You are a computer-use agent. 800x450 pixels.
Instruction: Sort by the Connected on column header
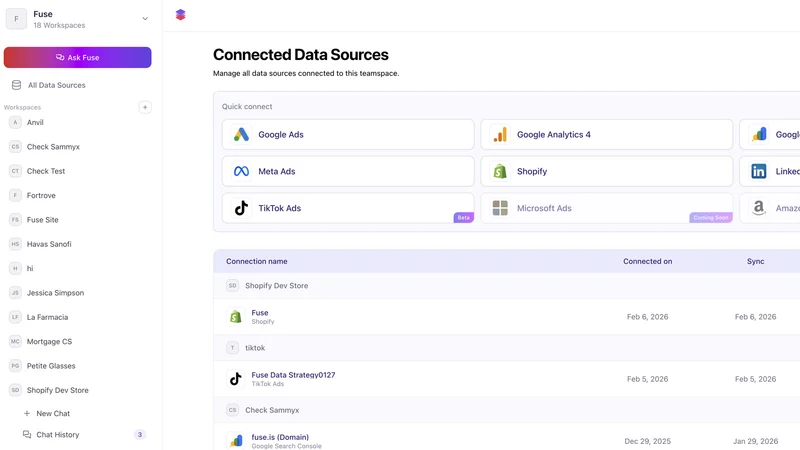click(x=647, y=261)
